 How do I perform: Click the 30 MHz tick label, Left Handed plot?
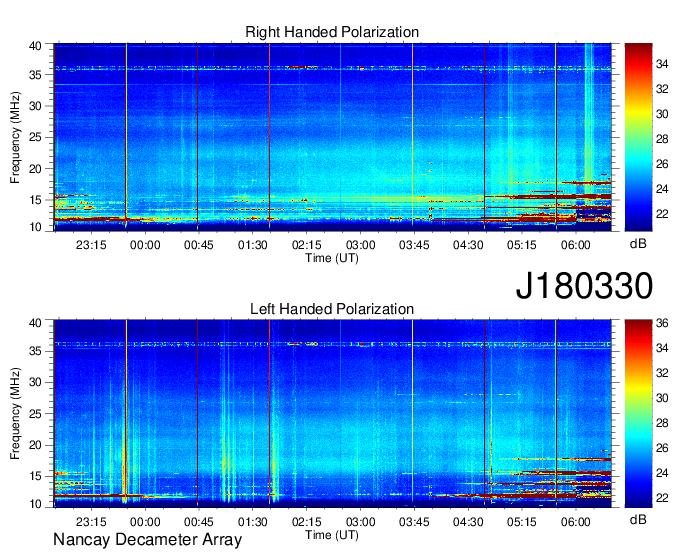coord(36,382)
